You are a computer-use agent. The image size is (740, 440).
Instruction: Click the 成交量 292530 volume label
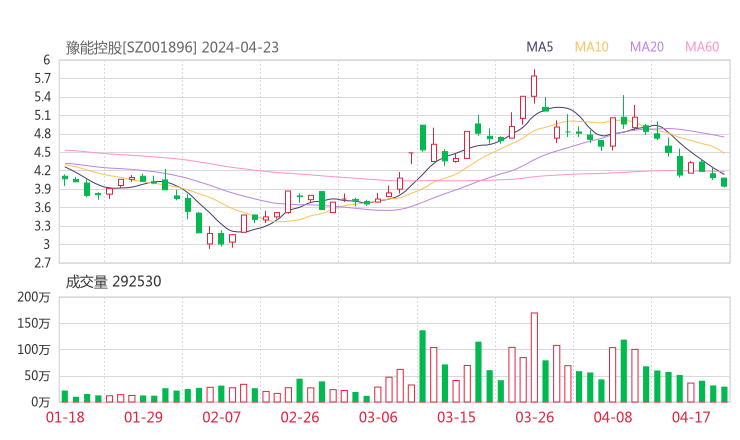coord(113,282)
